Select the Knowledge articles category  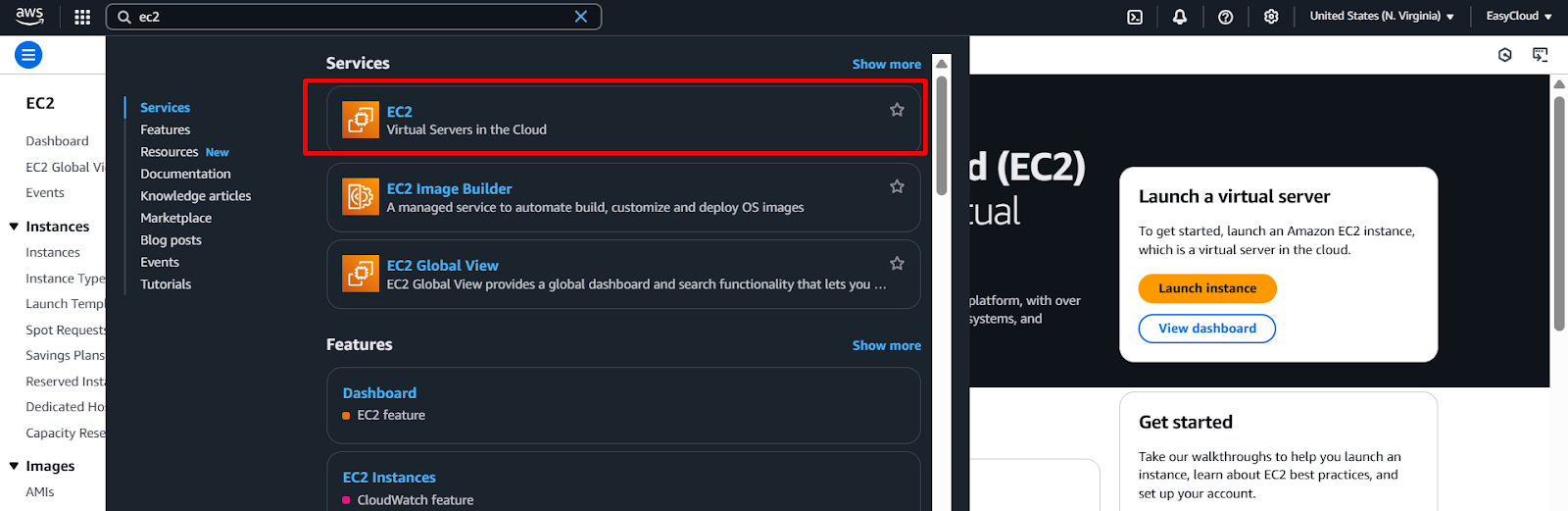coord(195,196)
